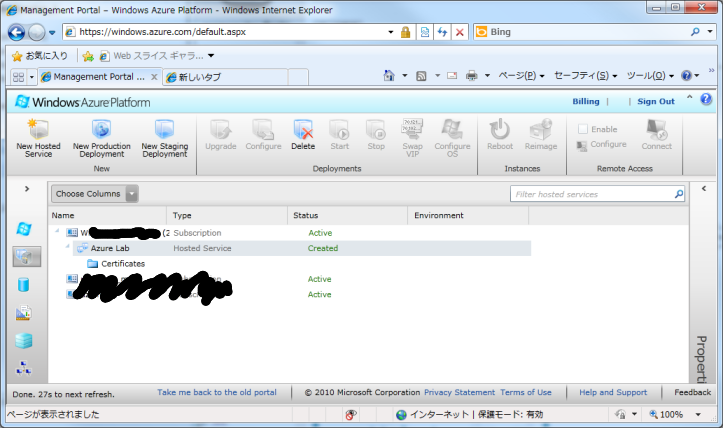Click the Stop deployment icon
The image size is (723, 428).
[376, 130]
